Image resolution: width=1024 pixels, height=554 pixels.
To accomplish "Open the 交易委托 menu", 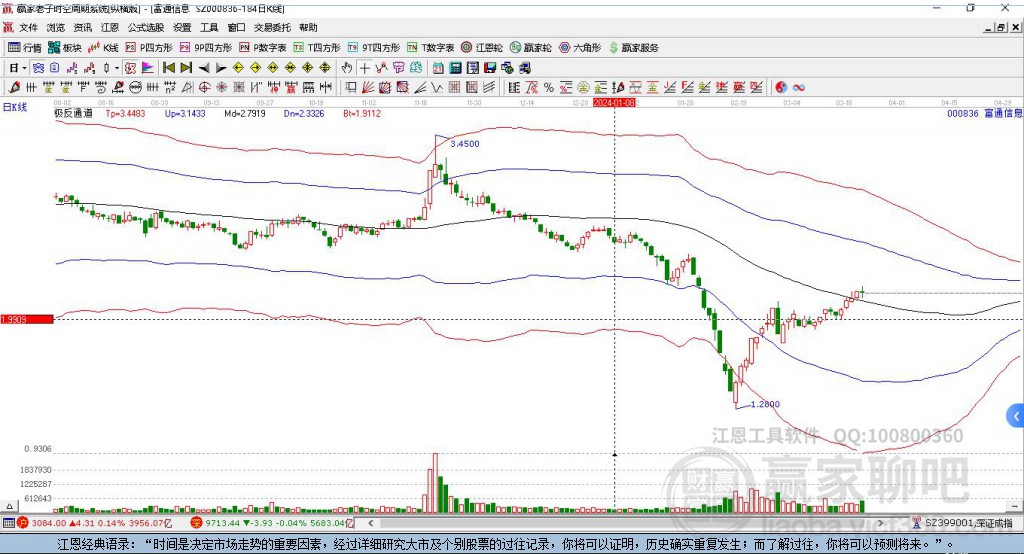I will 272,28.
